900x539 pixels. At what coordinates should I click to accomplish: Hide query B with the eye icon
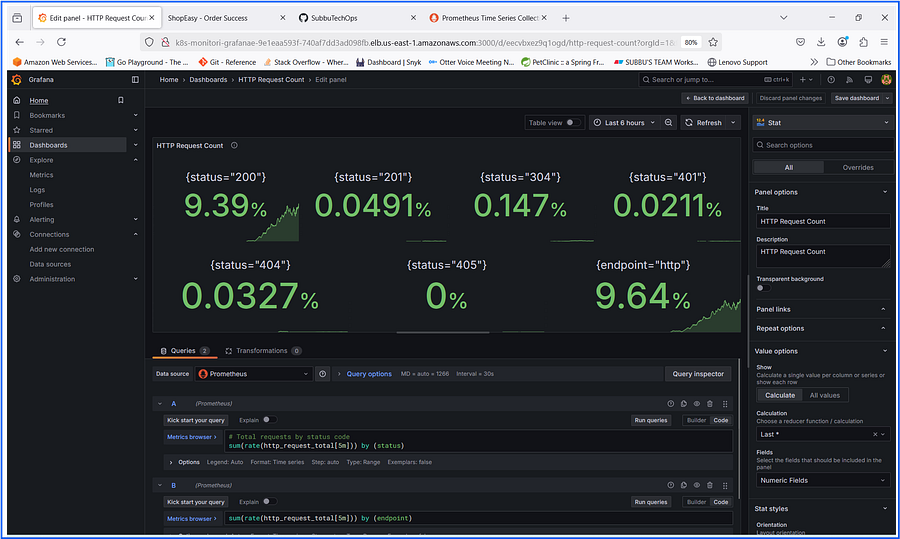697,486
